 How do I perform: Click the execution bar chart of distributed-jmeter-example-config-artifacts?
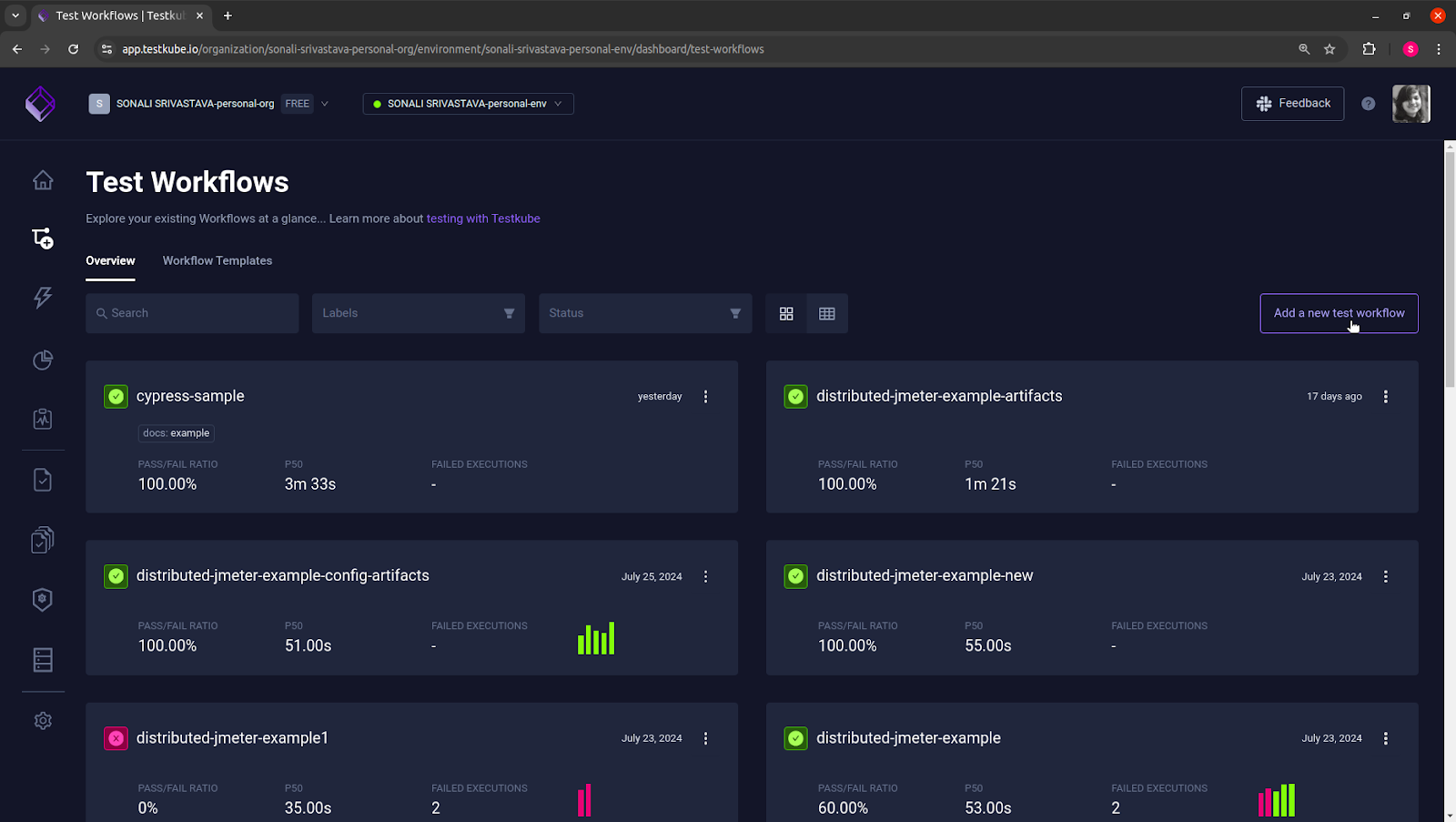(x=596, y=638)
